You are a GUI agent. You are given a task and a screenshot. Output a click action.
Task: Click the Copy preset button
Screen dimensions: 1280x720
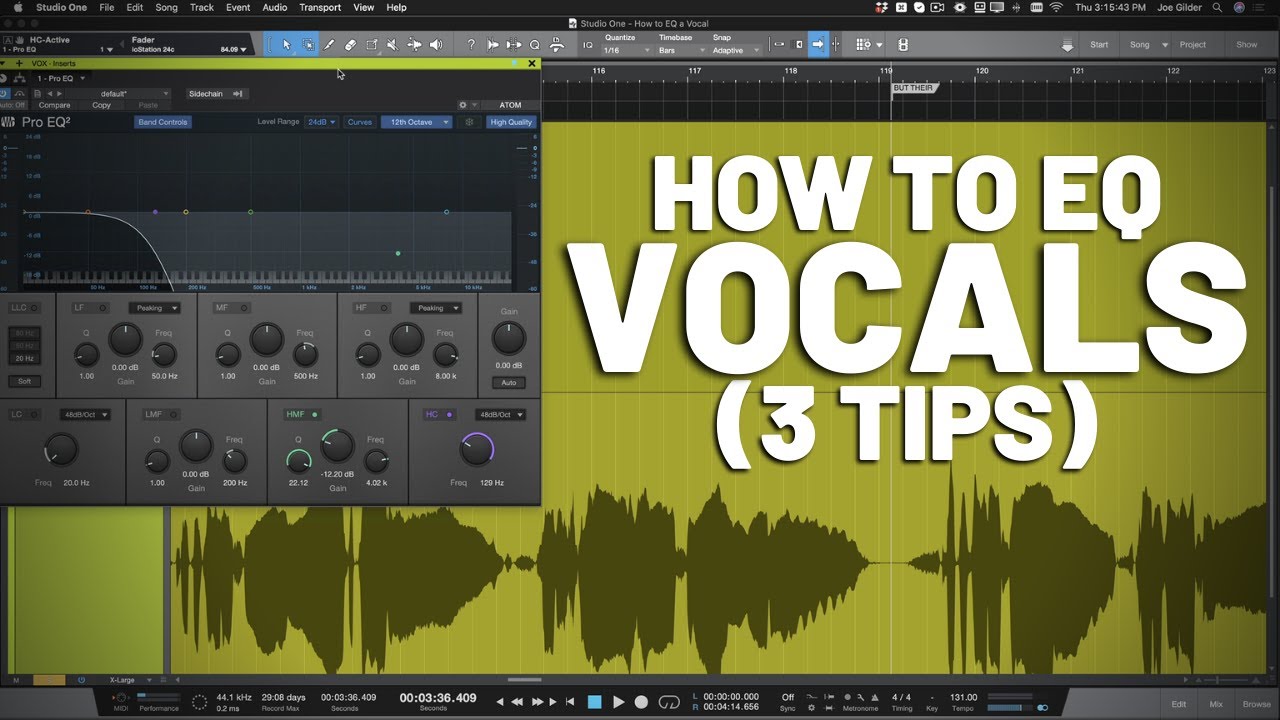pyautogui.click(x=101, y=105)
